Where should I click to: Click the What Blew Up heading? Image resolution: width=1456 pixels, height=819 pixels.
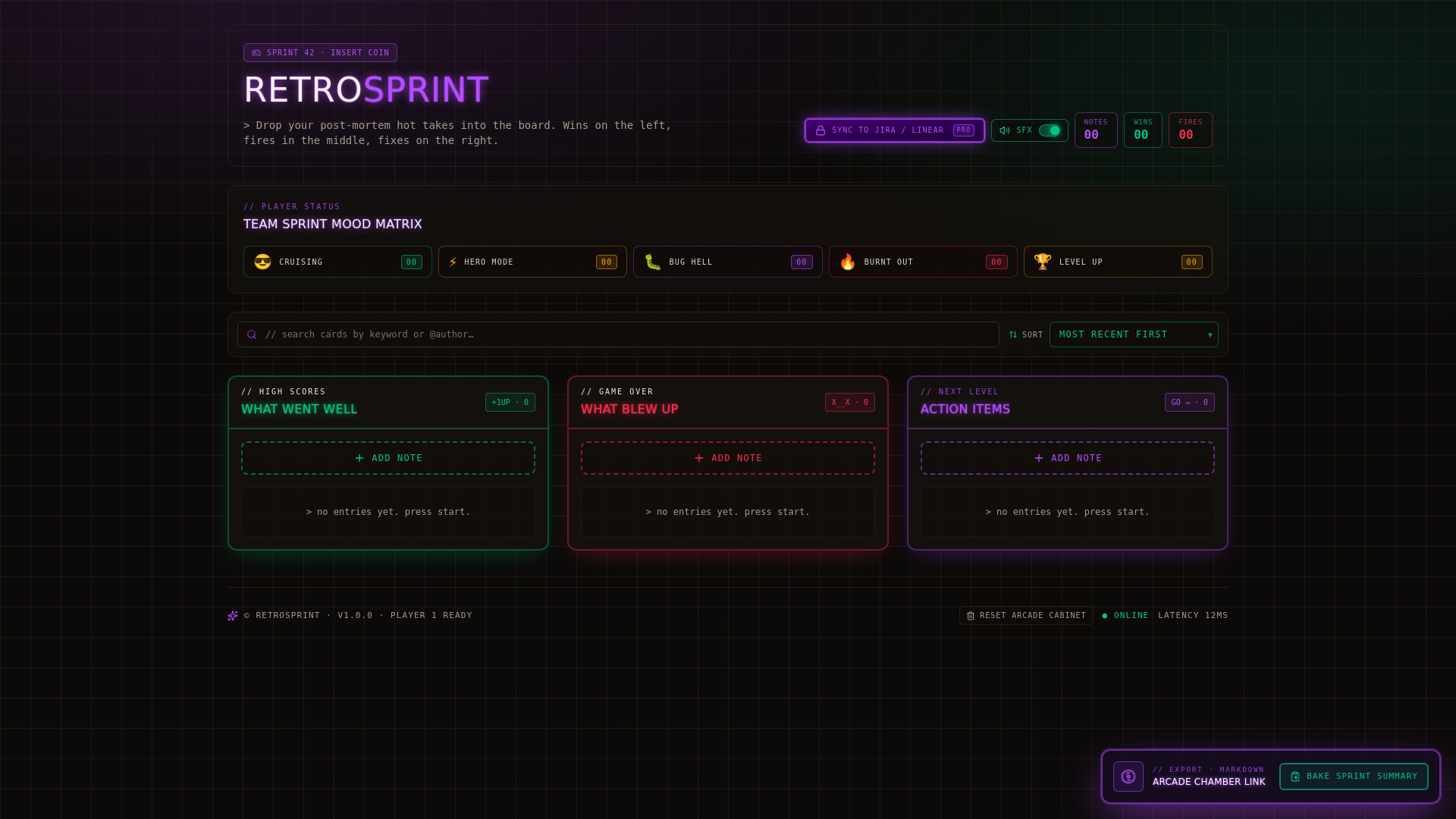[x=629, y=409]
